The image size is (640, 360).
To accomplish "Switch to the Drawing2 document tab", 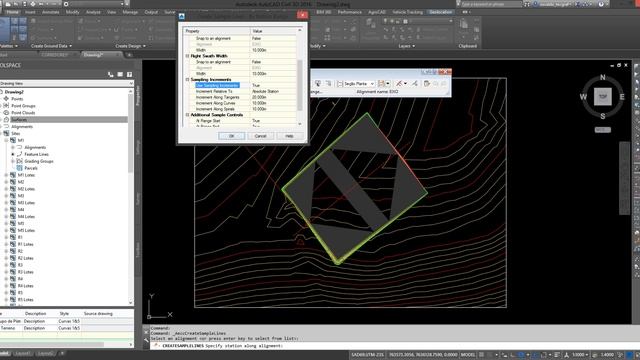I will [x=93, y=55].
